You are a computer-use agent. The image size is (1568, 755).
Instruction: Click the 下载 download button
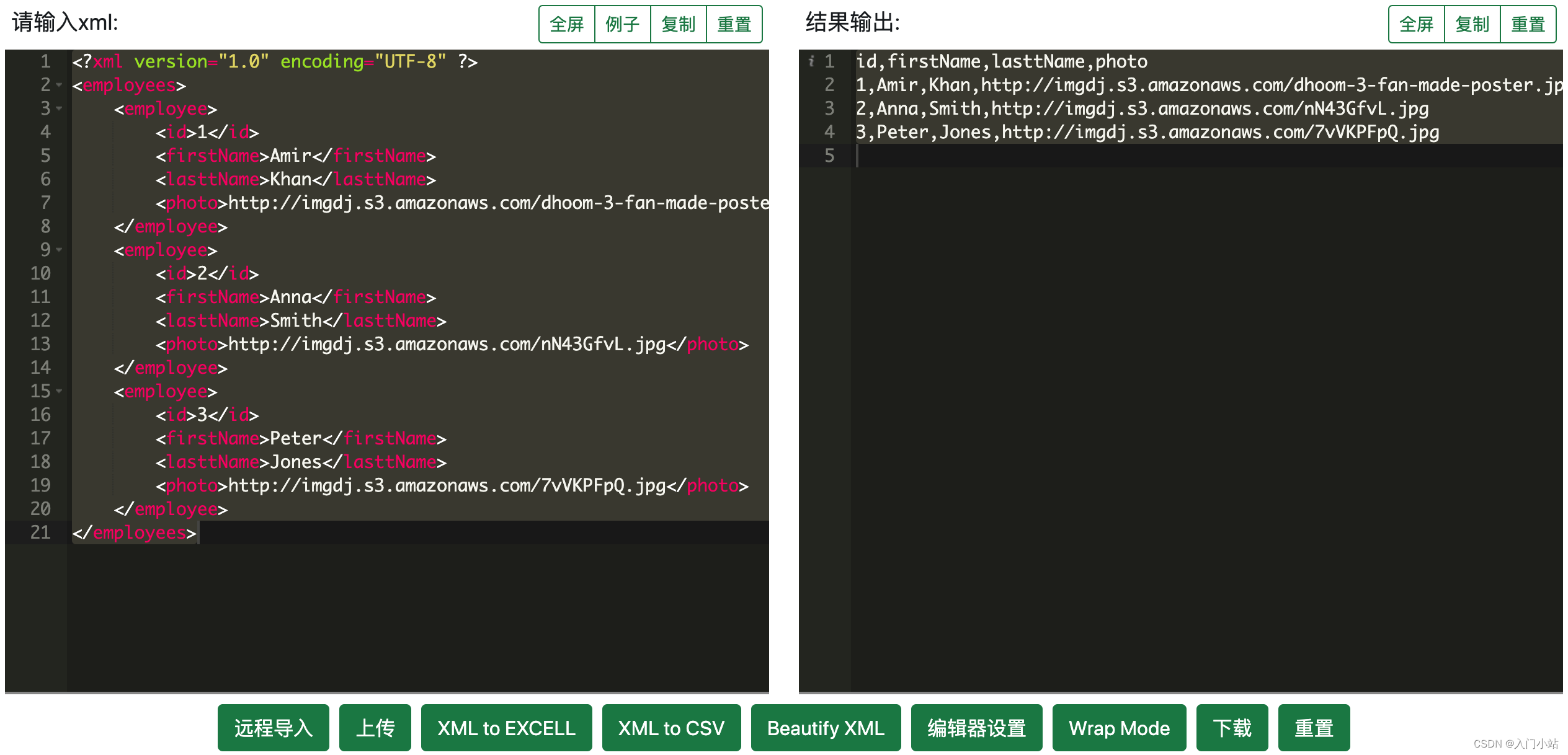1232,728
